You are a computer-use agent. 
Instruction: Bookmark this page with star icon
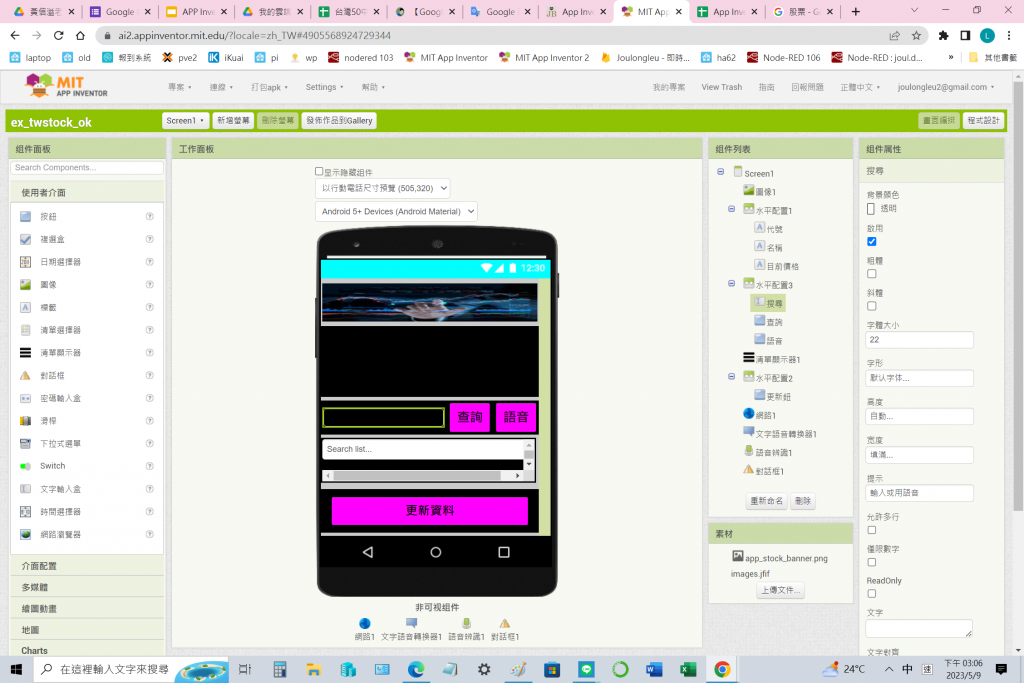[916, 35]
